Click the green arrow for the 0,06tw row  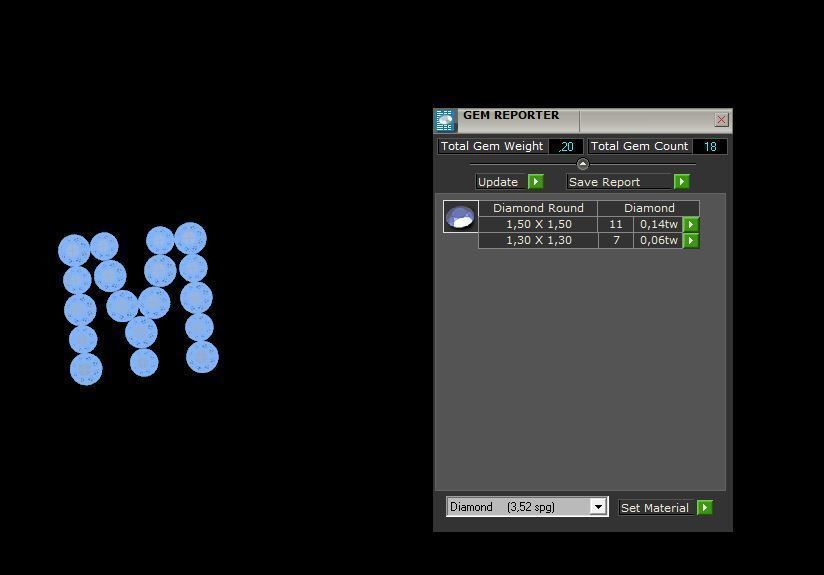click(x=691, y=241)
